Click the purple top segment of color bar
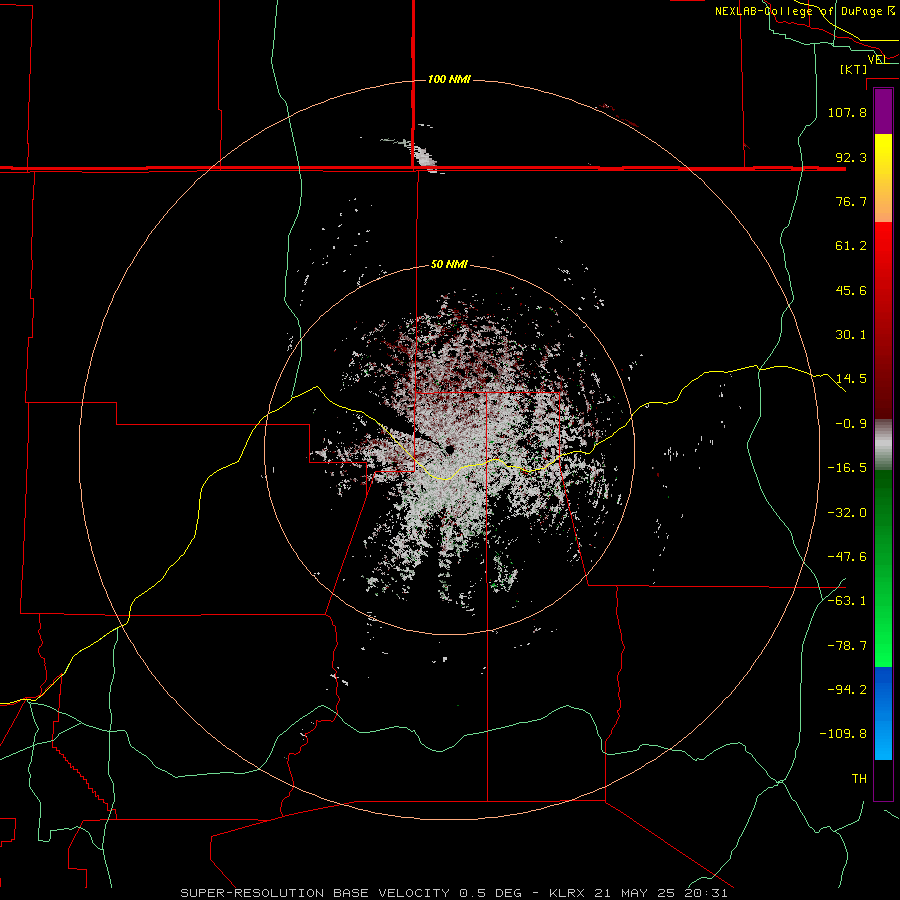Screen dimensions: 900x900 (883, 111)
